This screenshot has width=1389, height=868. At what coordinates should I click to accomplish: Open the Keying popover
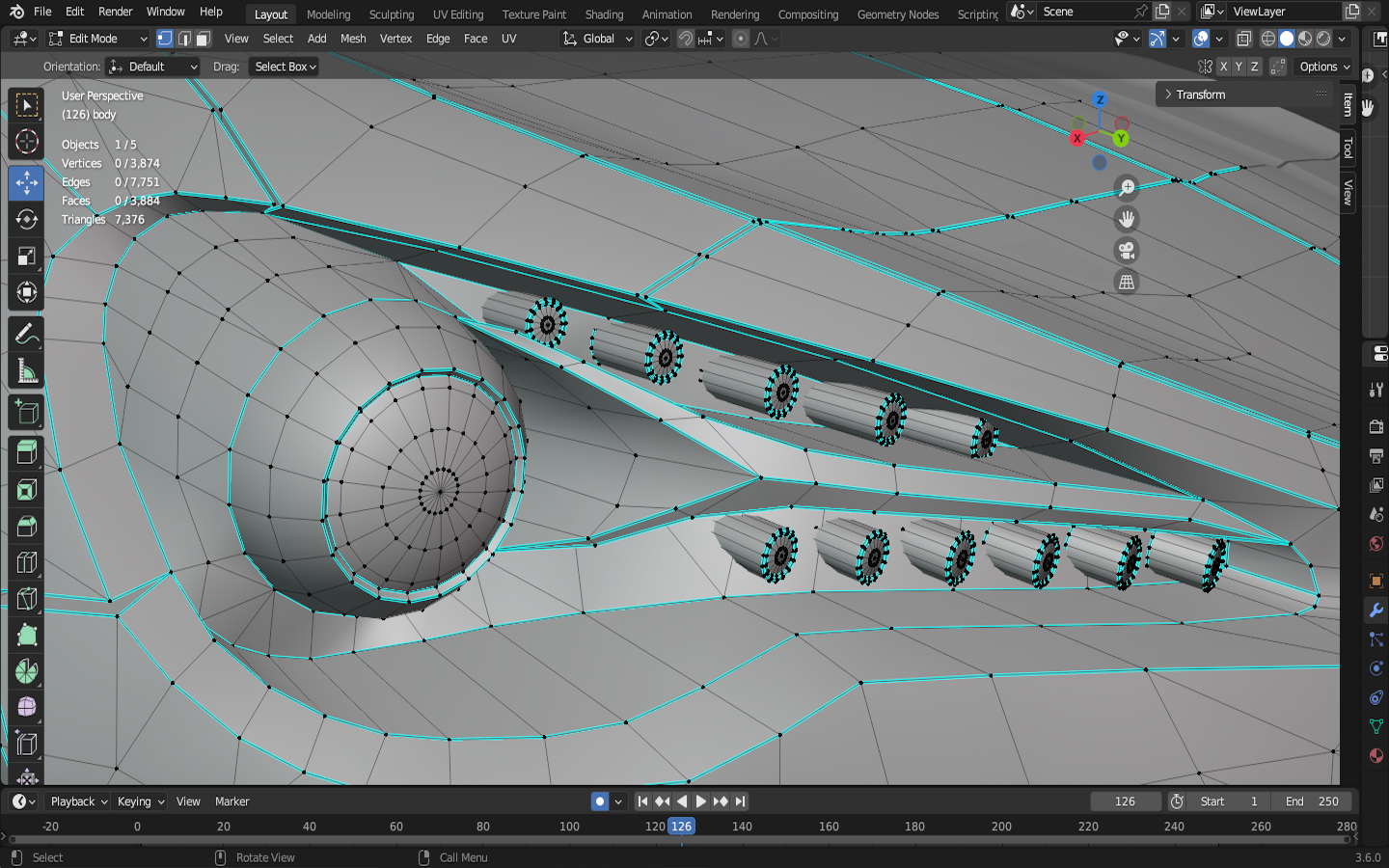140,801
